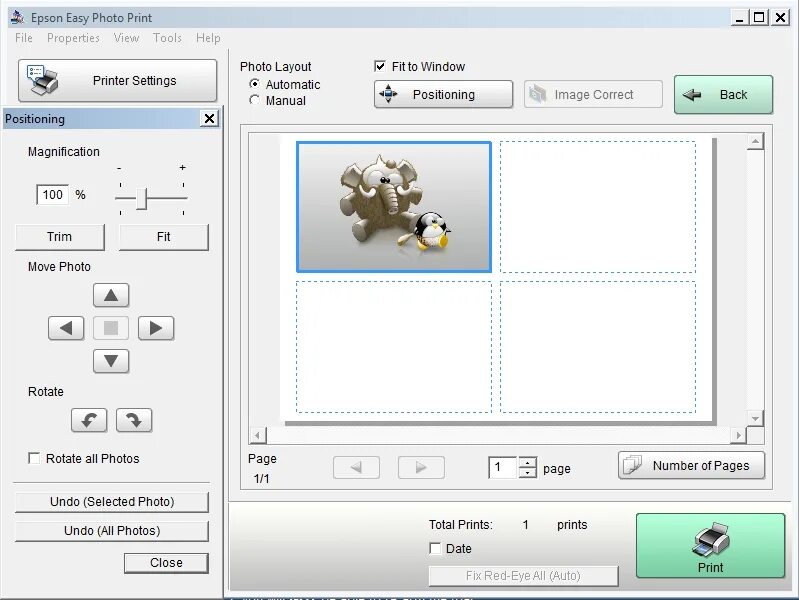This screenshot has width=799, height=600.
Task: Enable the Date checkbox
Action: [x=435, y=549]
